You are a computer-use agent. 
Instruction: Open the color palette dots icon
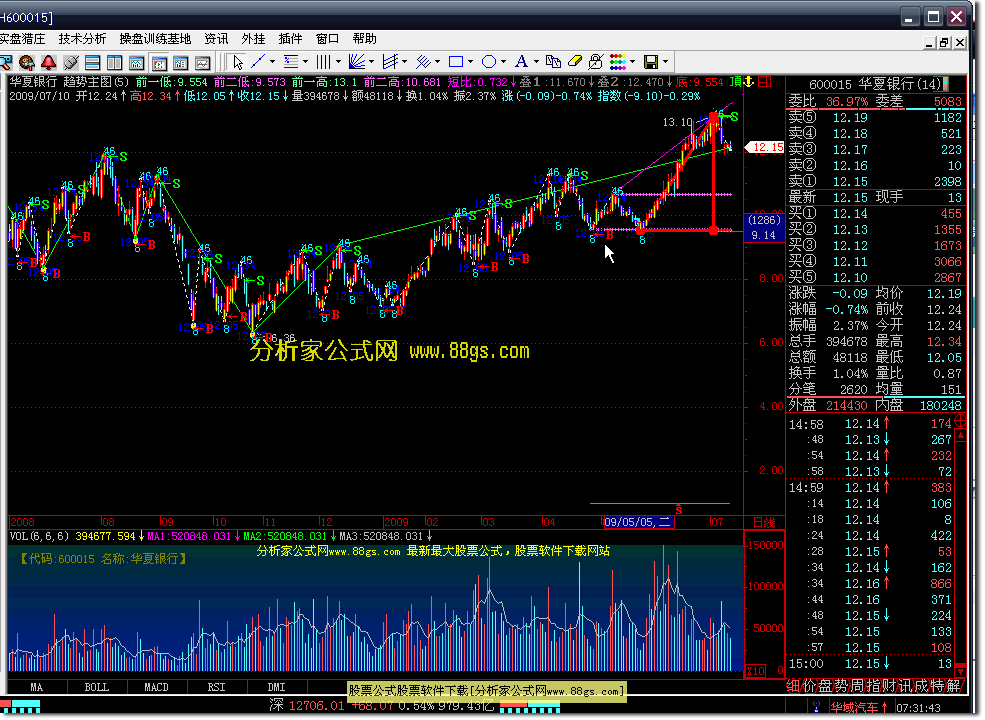pos(618,62)
